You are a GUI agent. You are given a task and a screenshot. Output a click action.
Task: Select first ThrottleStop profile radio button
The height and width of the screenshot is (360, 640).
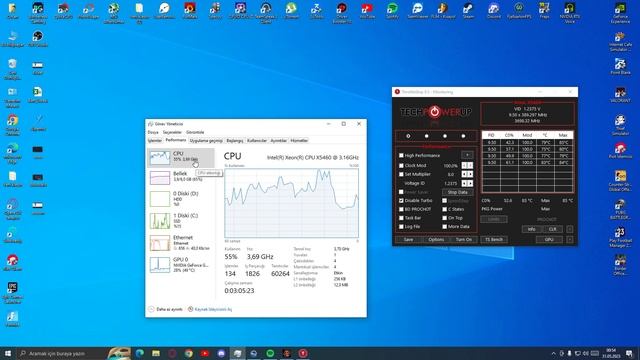pyautogui.click(x=408, y=136)
